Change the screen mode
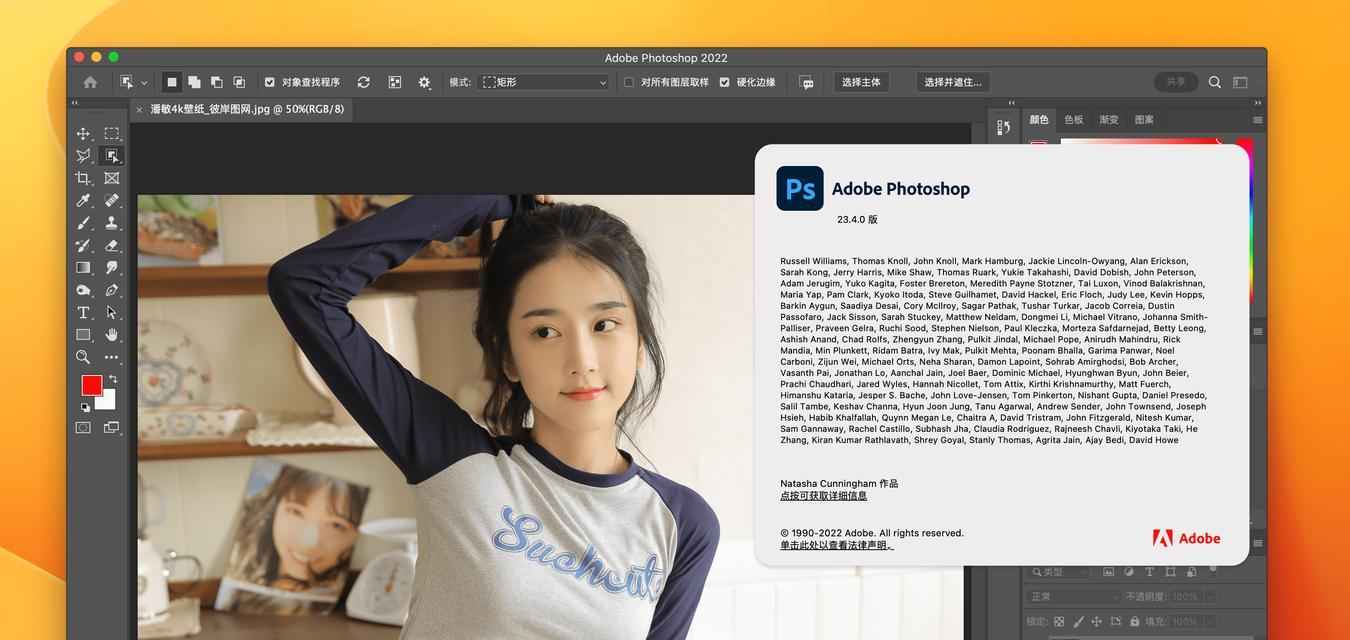 (112, 428)
